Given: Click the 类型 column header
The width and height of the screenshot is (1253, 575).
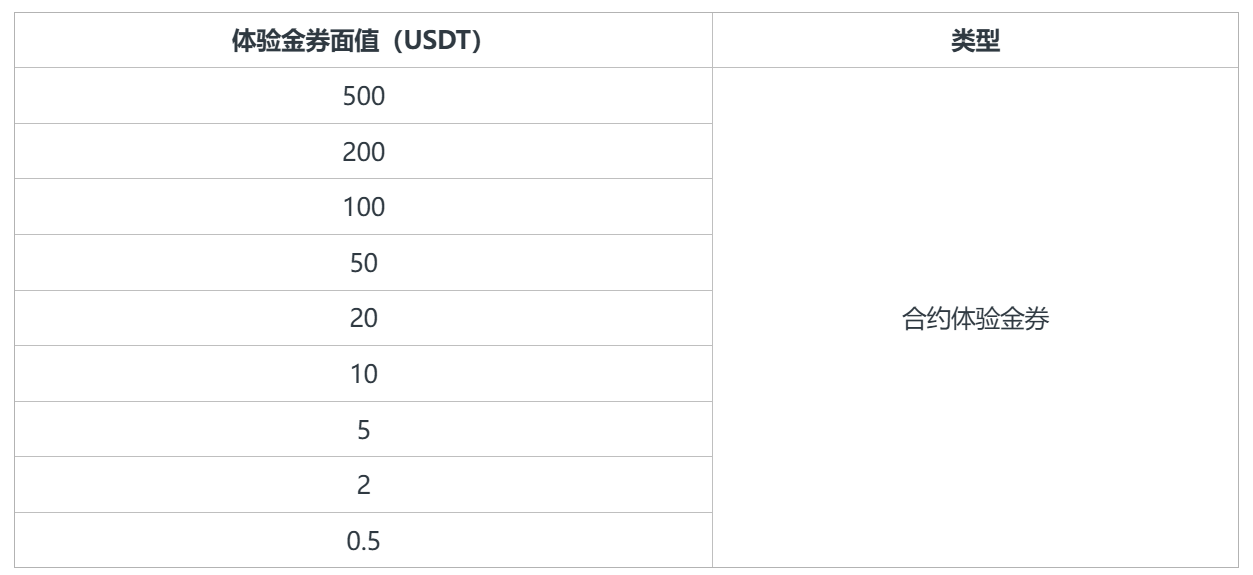Looking at the screenshot, I should coord(975,41).
